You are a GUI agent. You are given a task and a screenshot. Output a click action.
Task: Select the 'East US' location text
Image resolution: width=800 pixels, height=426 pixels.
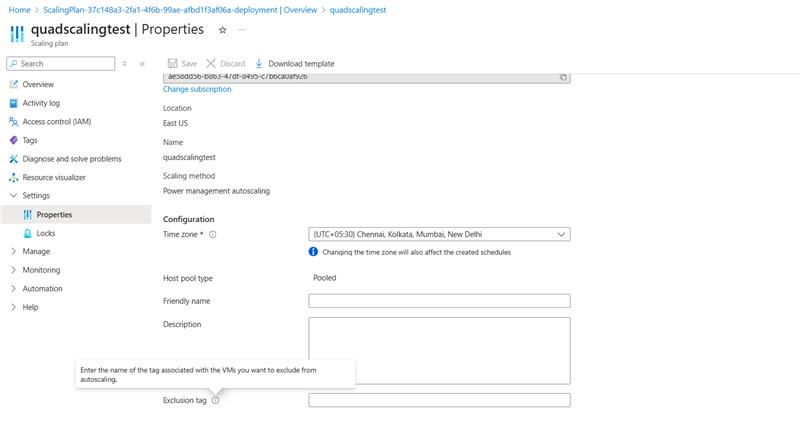[x=176, y=123]
